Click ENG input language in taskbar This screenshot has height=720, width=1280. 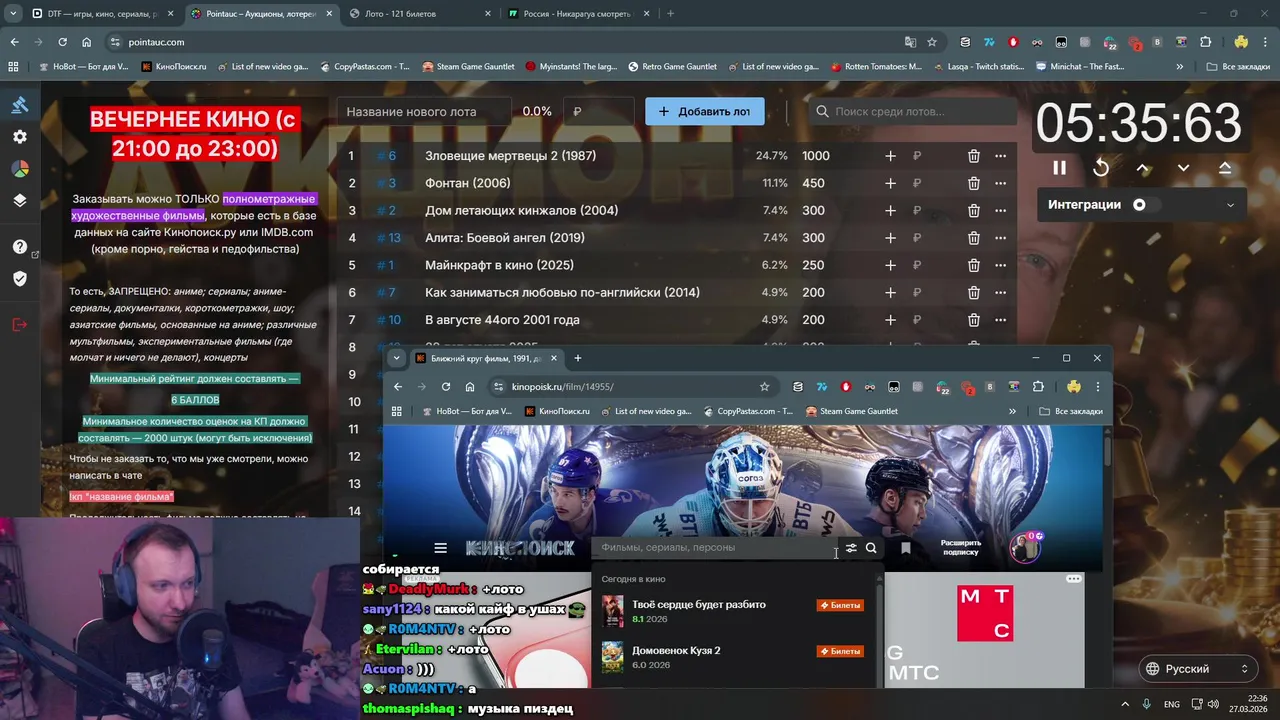1171,704
